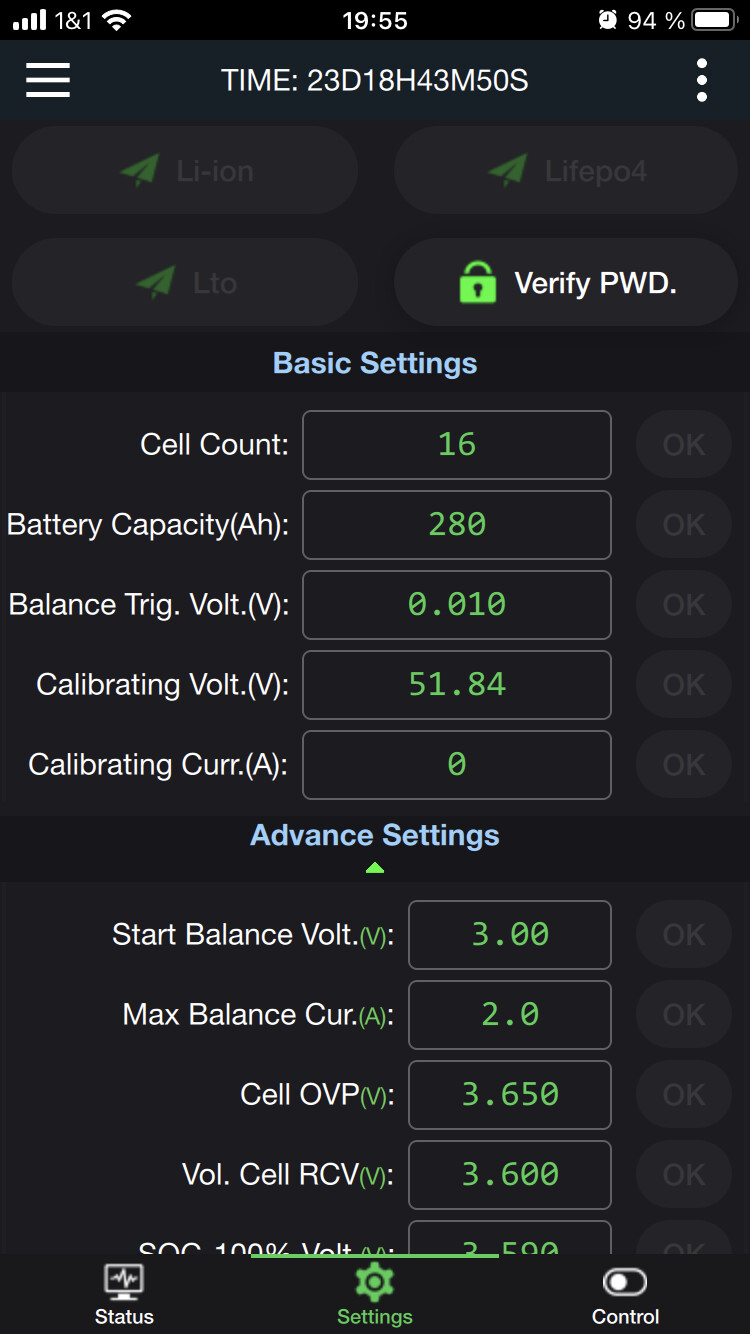
Task: Tap the Lto paper plane icon
Action: click(x=156, y=283)
